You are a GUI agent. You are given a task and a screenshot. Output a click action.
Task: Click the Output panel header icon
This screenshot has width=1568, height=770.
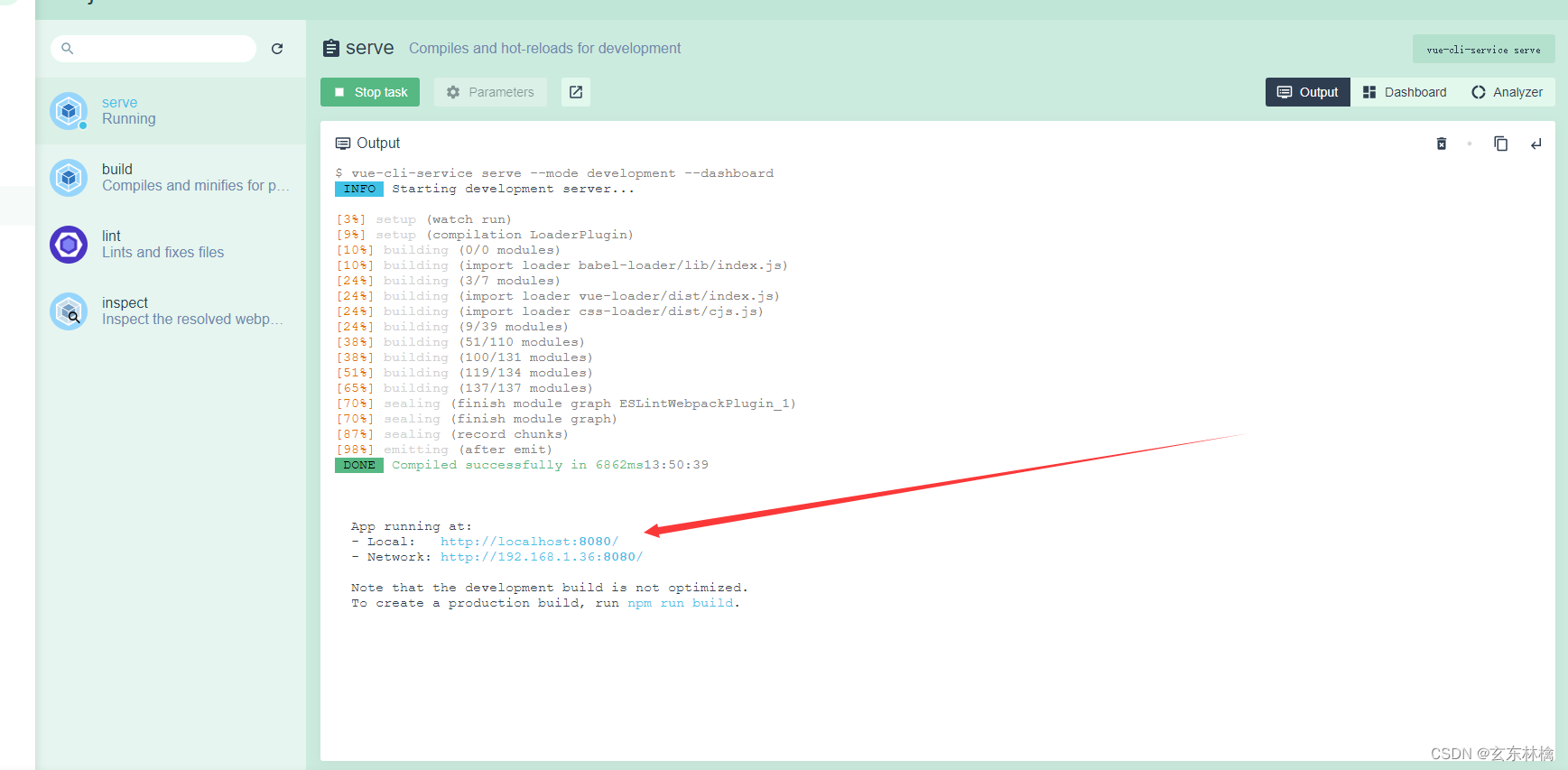[x=343, y=144]
